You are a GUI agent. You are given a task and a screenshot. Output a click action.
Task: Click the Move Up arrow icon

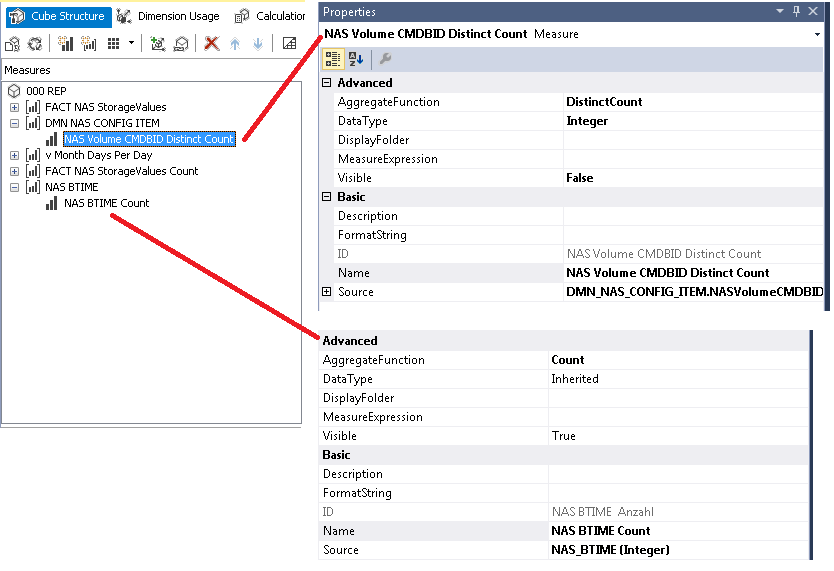[235, 44]
